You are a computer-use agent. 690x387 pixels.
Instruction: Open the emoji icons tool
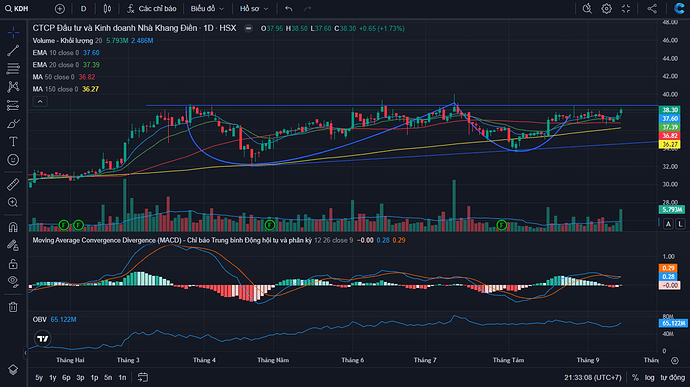[13, 159]
